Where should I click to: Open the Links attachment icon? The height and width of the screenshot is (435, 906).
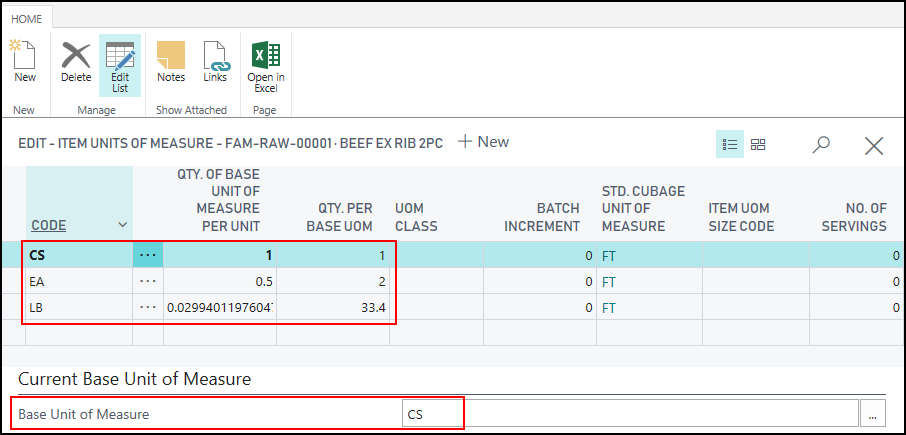pyautogui.click(x=215, y=61)
